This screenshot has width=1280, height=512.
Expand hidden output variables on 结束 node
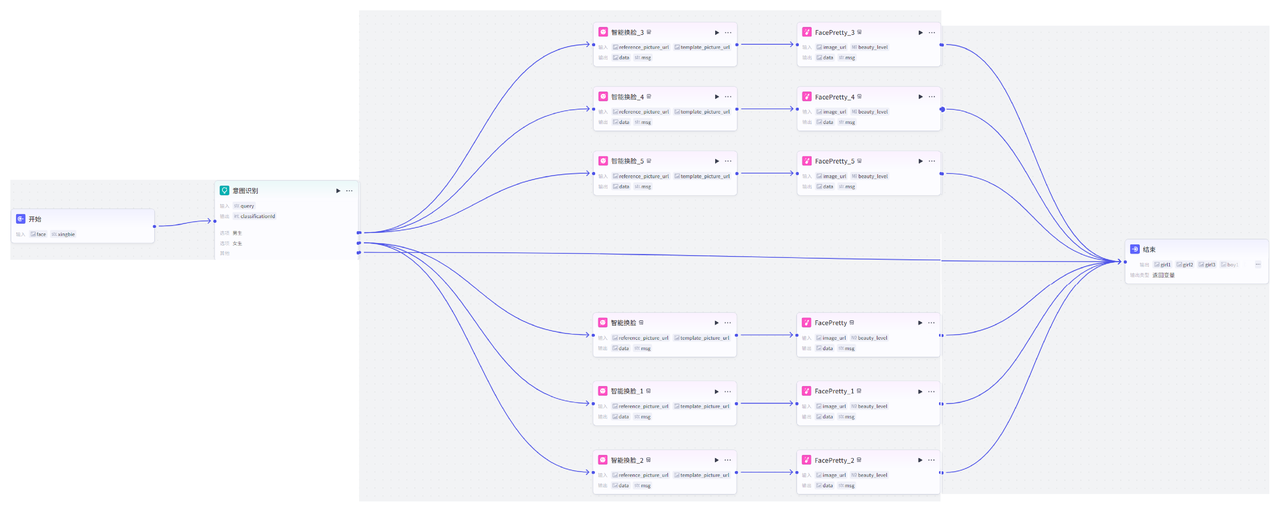click(x=1257, y=264)
